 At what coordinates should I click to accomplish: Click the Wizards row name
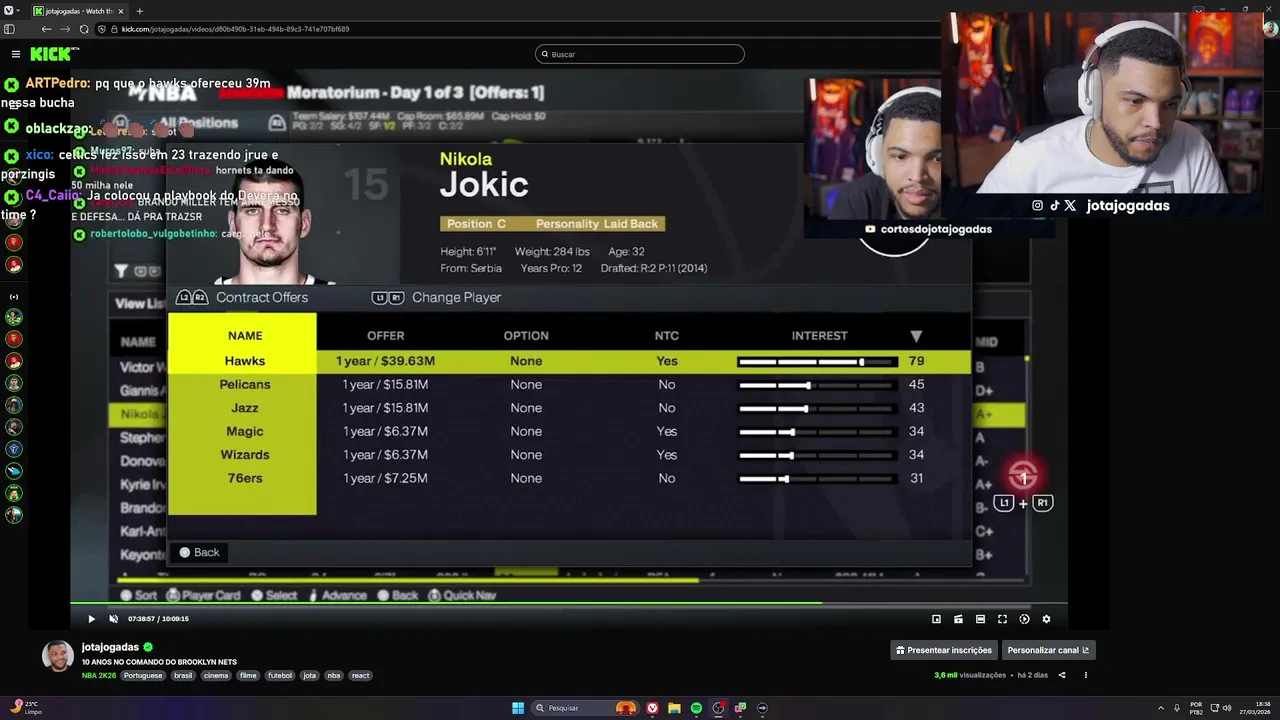[244, 454]
